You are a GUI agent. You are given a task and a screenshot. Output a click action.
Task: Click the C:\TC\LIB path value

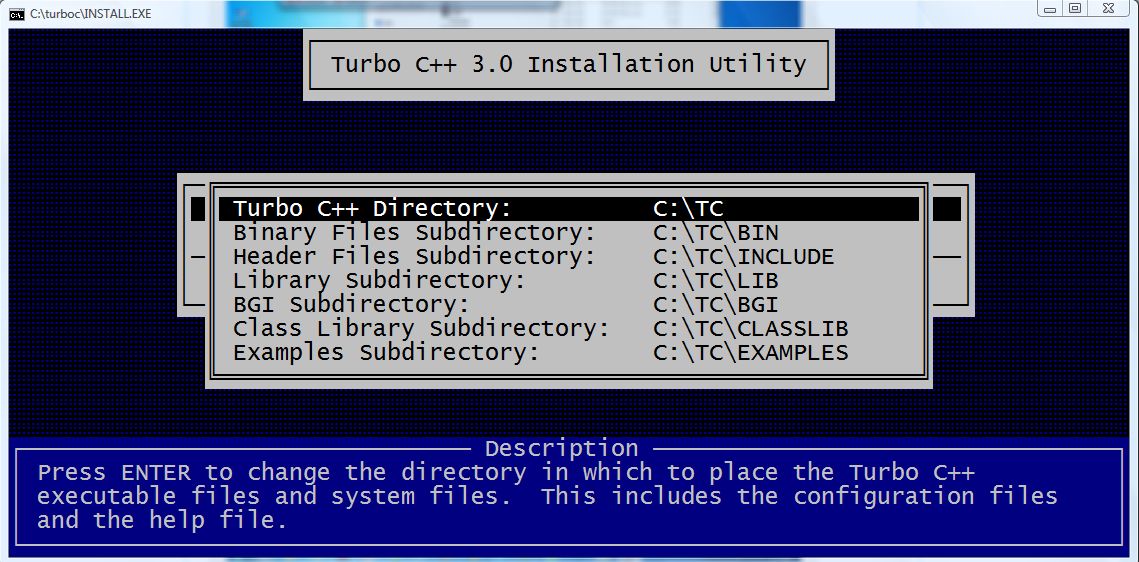tap(716, 281)
